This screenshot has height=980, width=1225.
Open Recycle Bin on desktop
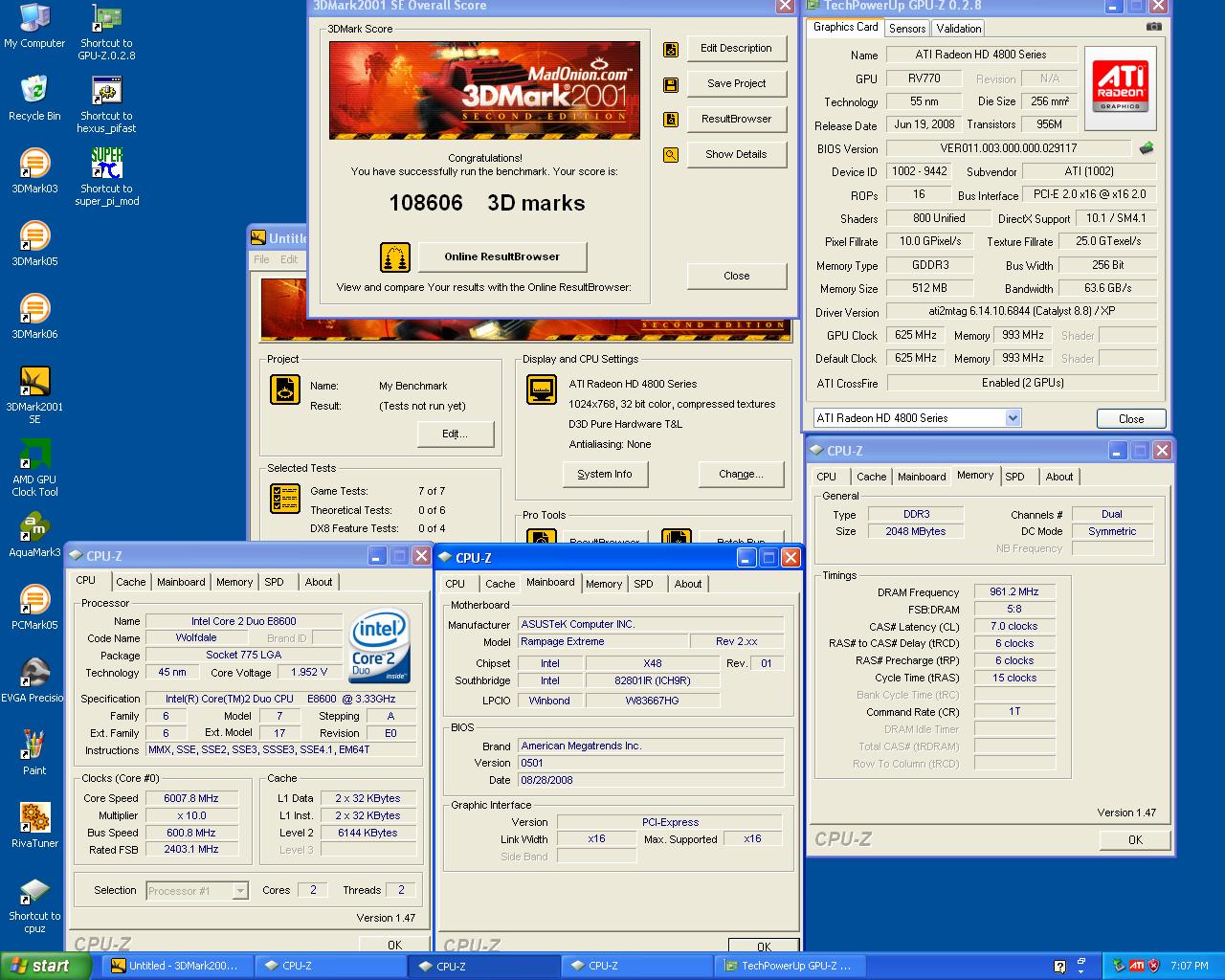[x=34, y=99]
